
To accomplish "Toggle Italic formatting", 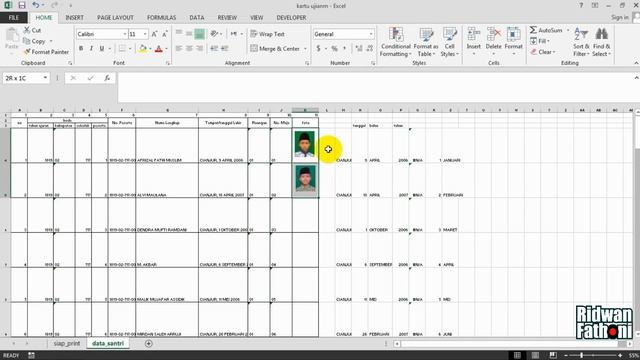I will tap(91, 49).
